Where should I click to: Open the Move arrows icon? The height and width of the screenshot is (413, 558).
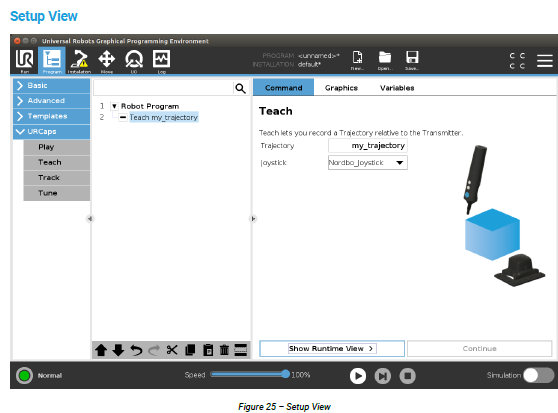pyautogui.click(x=106, y=60)
